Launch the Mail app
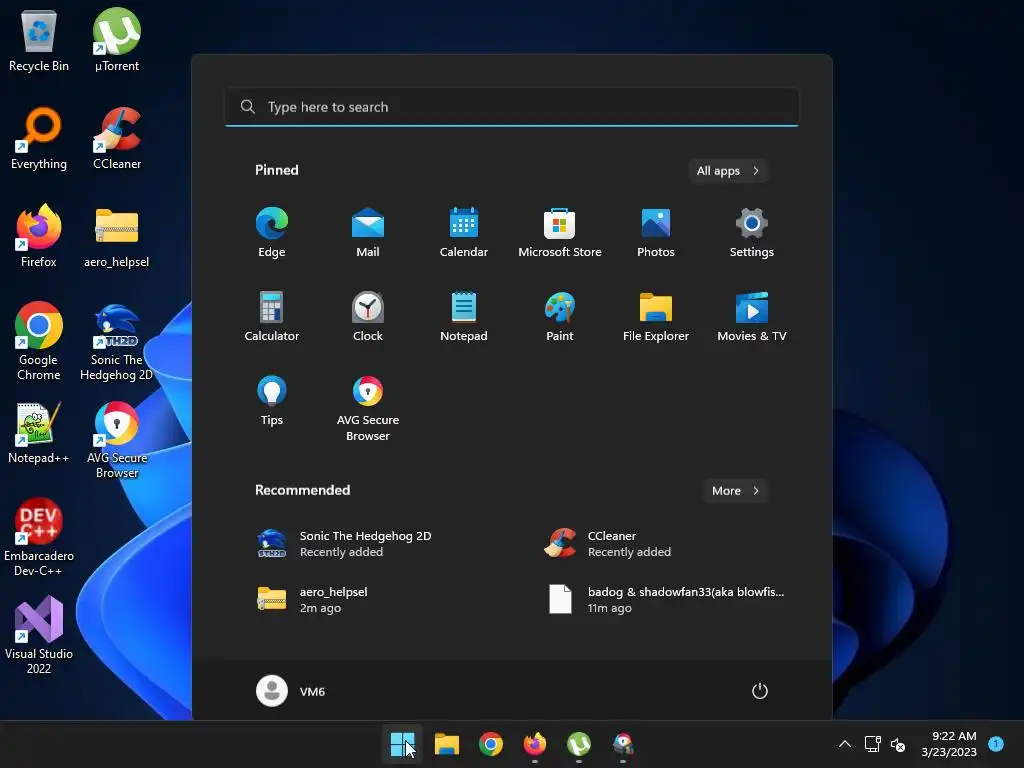The width and height of the screenshot is (1024, 768). pos(368,232)
